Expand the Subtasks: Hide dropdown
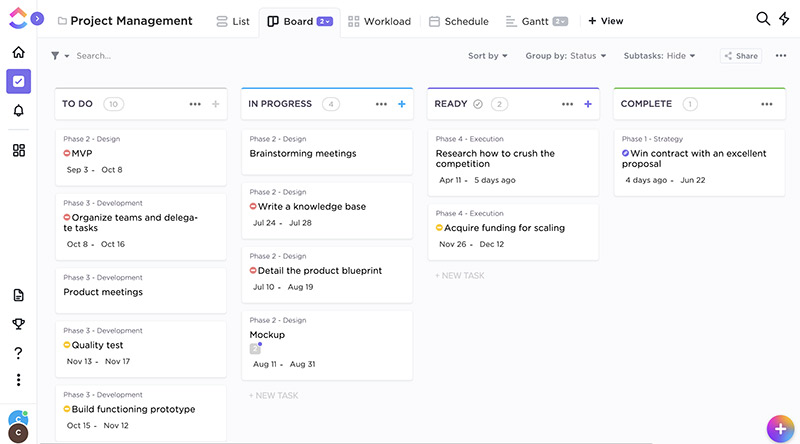800x444 pixels. [659, 56]
